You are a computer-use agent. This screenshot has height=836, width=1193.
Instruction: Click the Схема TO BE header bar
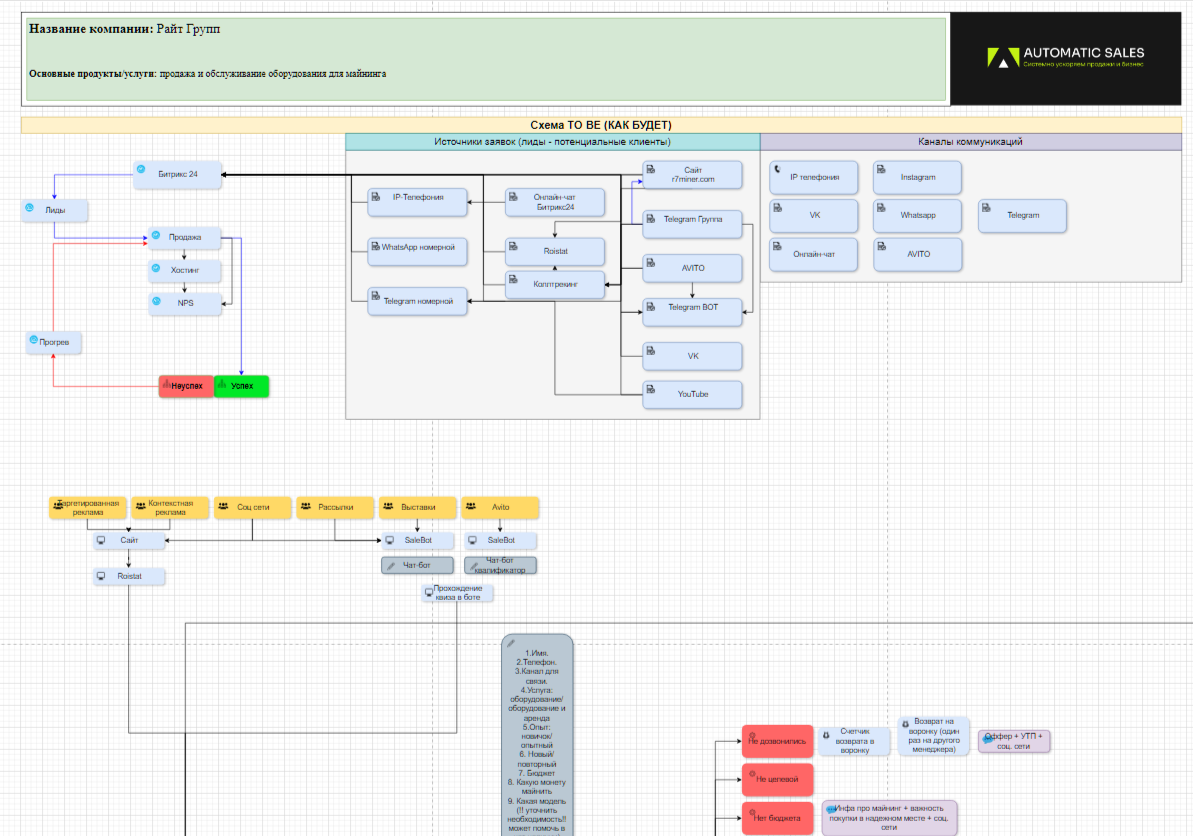point(601,126)
